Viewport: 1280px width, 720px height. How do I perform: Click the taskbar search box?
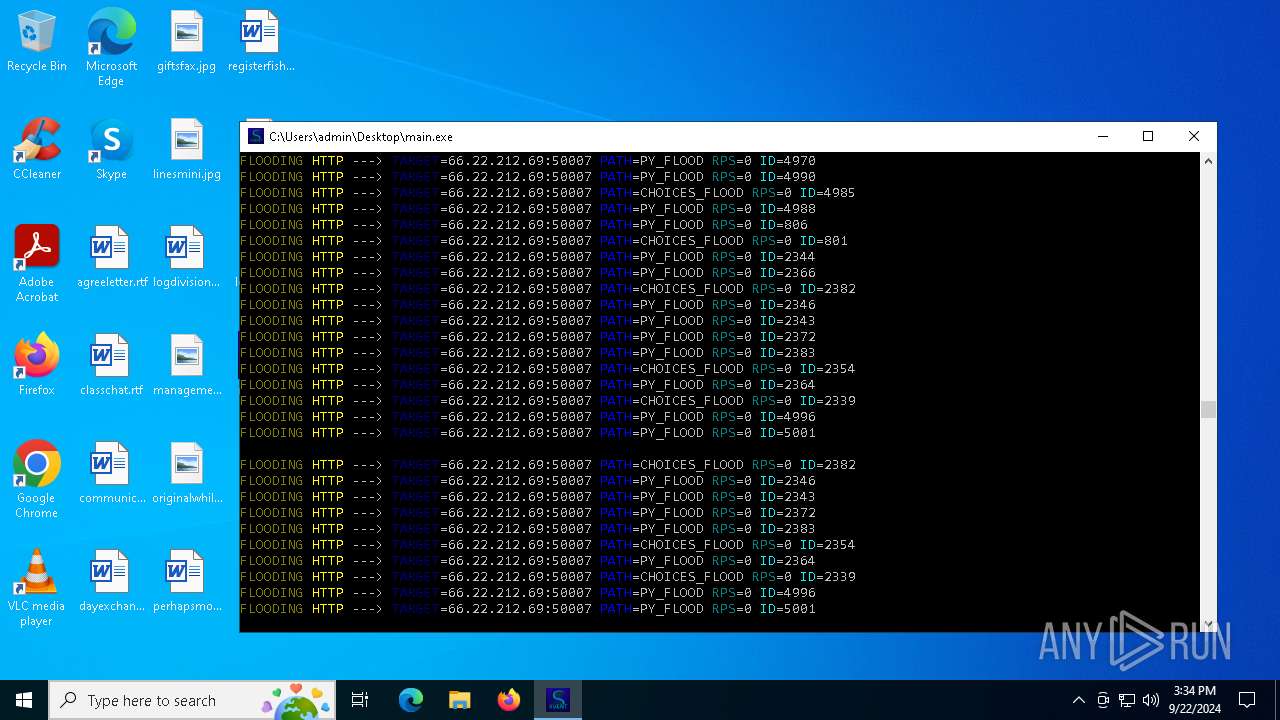pyautogui.click(x=194, y=700)
